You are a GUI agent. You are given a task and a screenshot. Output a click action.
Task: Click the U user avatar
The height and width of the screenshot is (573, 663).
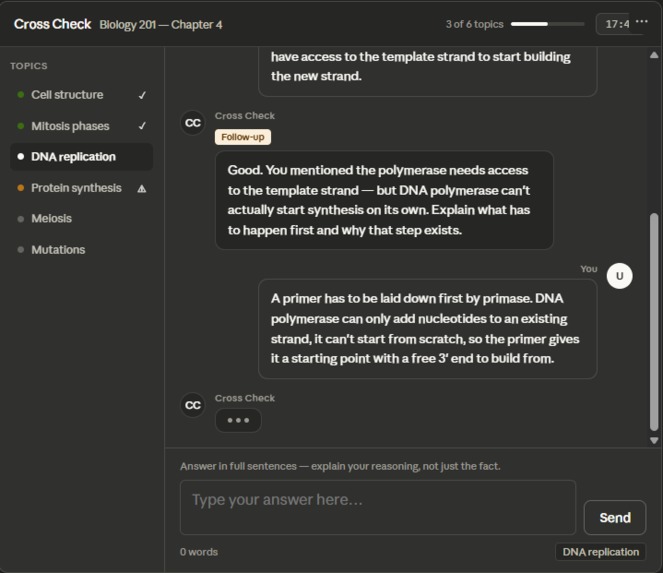[619, 276]
